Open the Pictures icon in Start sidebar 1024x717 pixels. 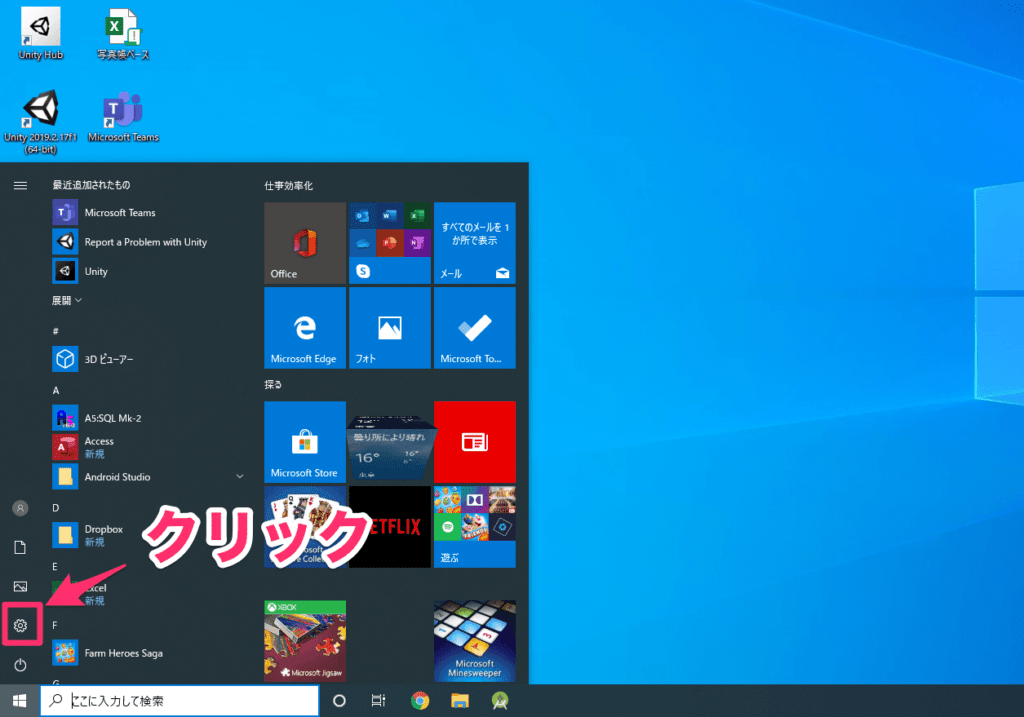(20, 586)
